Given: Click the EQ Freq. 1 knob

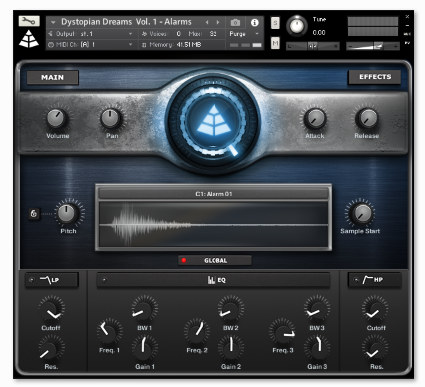Looking at the screenshot, I should click(110, 331).
